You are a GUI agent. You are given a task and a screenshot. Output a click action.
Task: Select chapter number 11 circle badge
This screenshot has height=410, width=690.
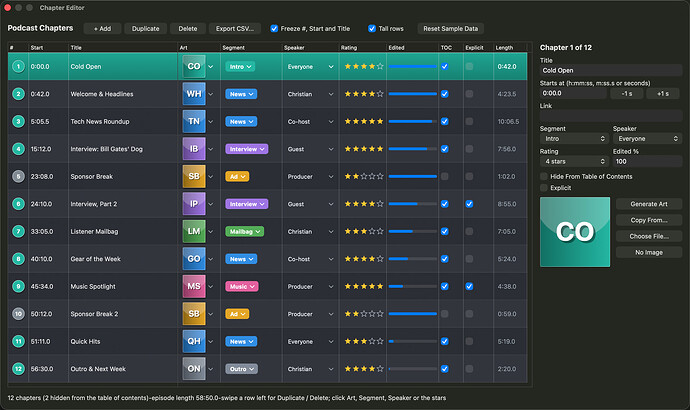(18, 341)
